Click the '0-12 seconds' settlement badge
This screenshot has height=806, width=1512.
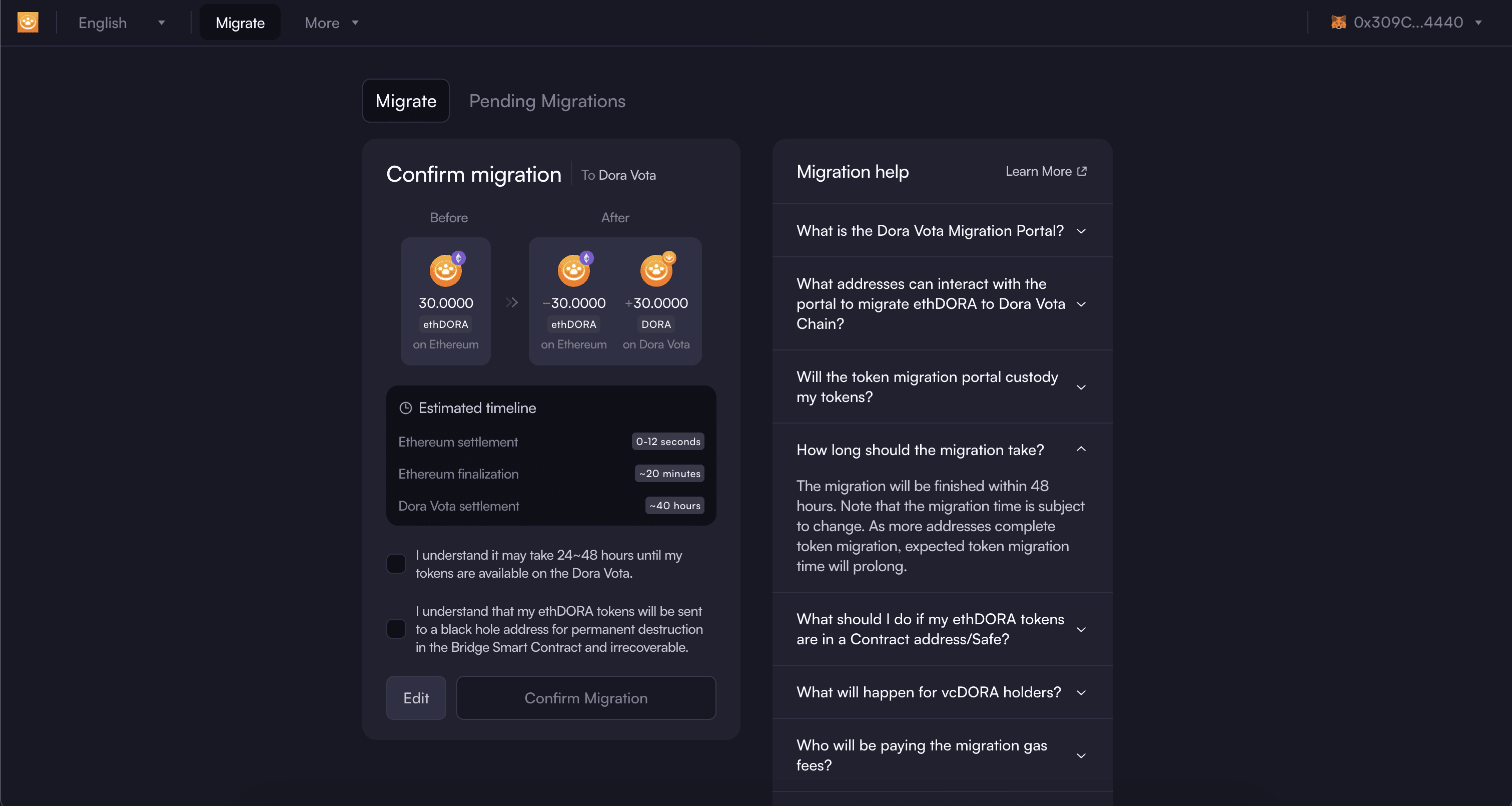(x=668, y=441)
